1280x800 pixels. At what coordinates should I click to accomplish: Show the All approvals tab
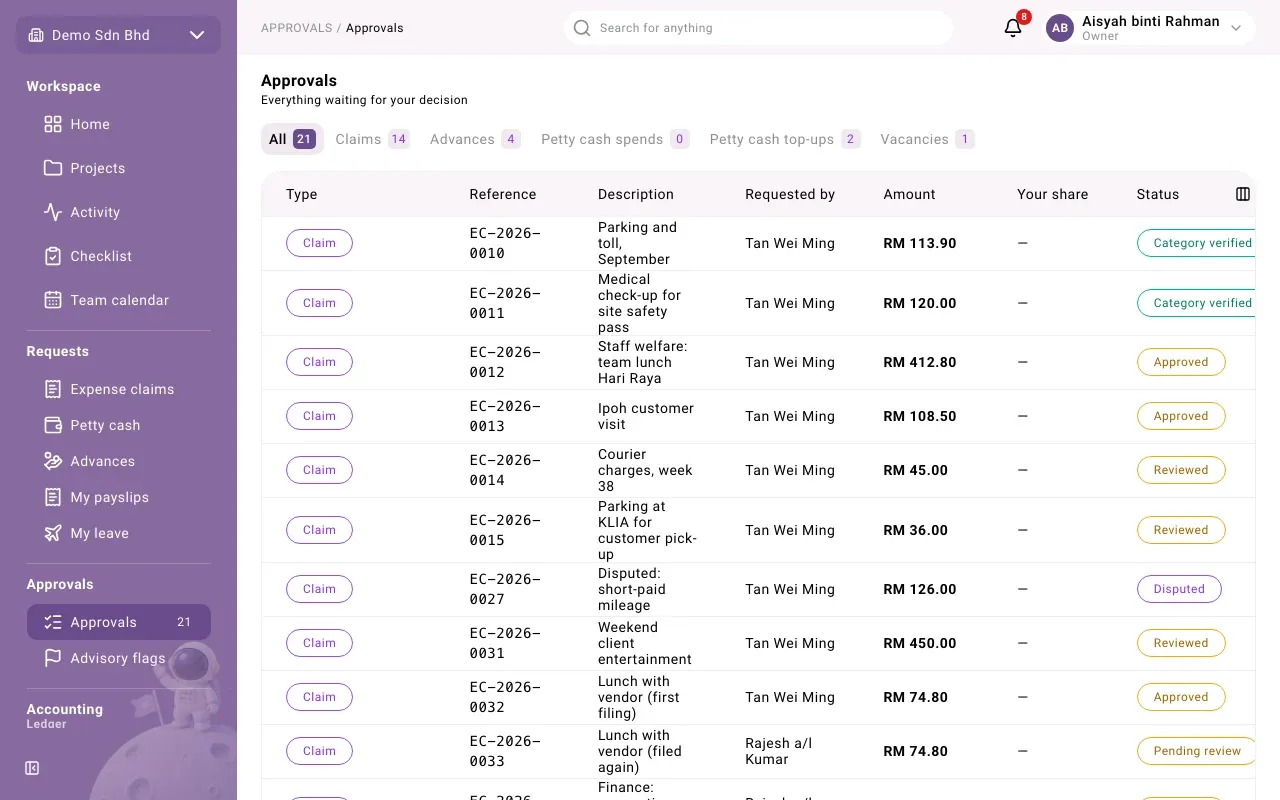pyautogui.click(x=292, y=139)
